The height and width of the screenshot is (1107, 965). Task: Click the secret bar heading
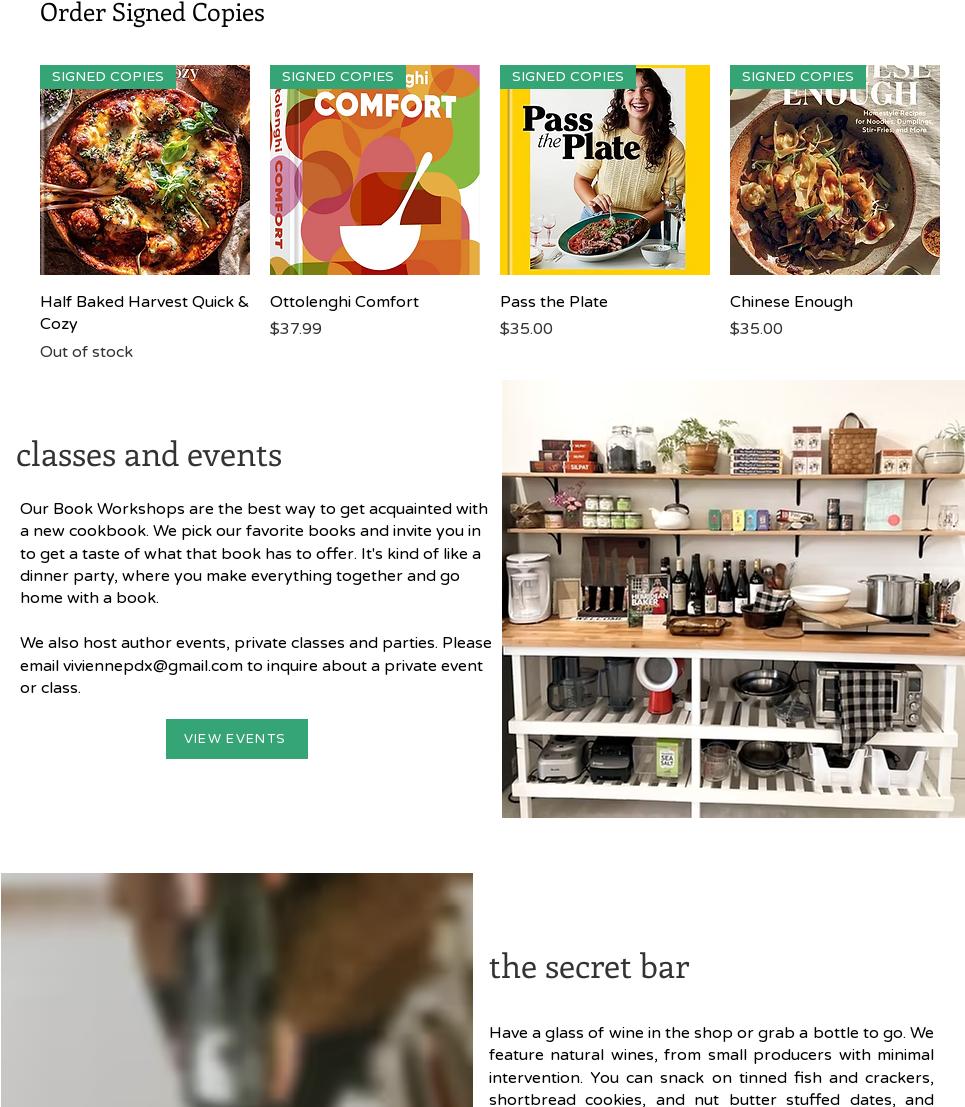589,967
